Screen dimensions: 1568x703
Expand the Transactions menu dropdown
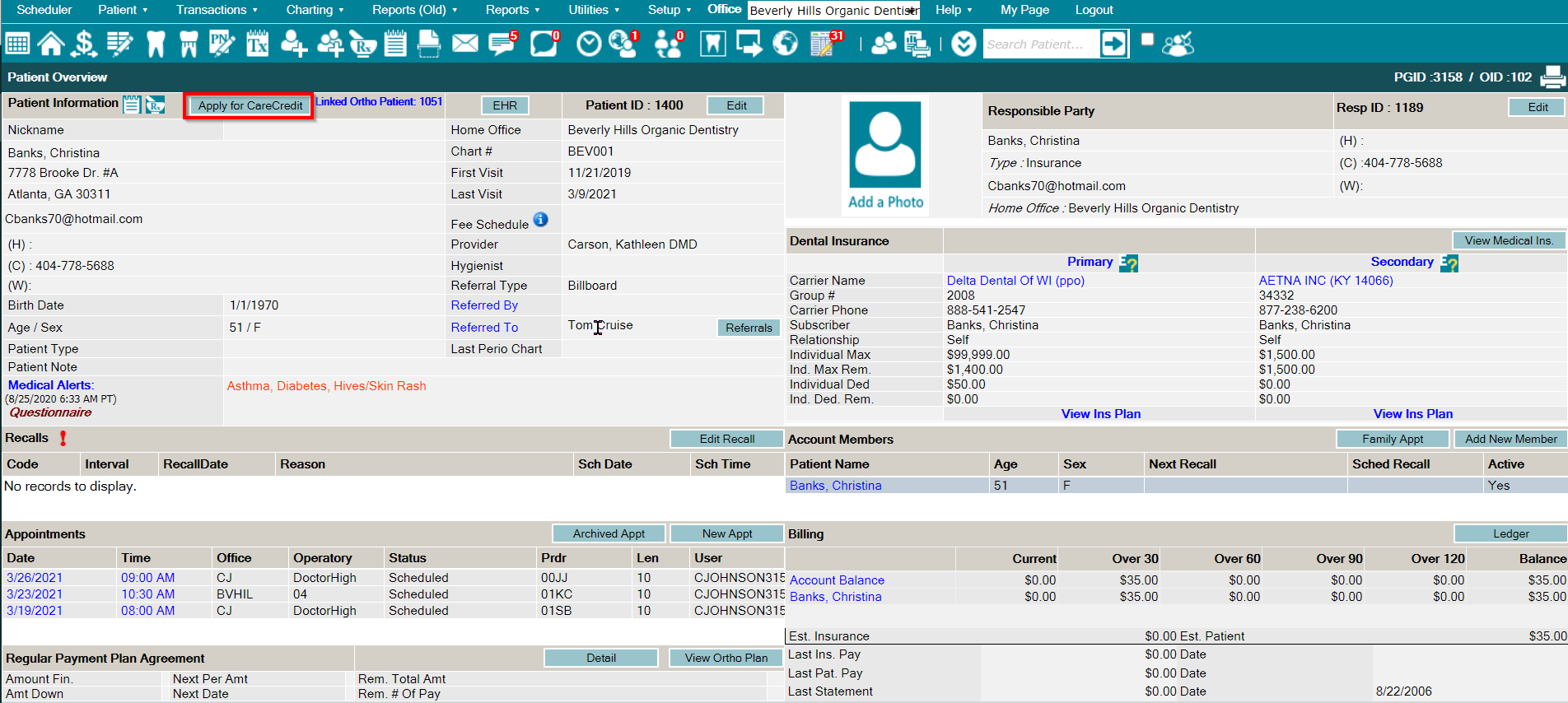click(217, 10)
